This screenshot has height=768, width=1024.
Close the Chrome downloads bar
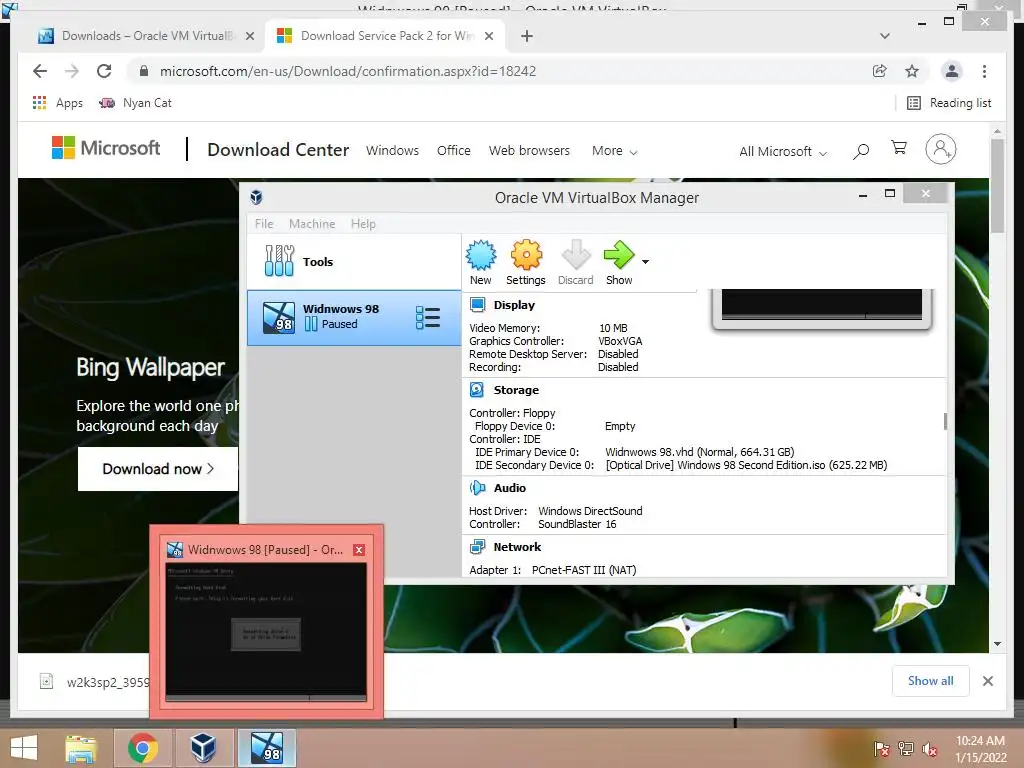[x=988, y=681]
